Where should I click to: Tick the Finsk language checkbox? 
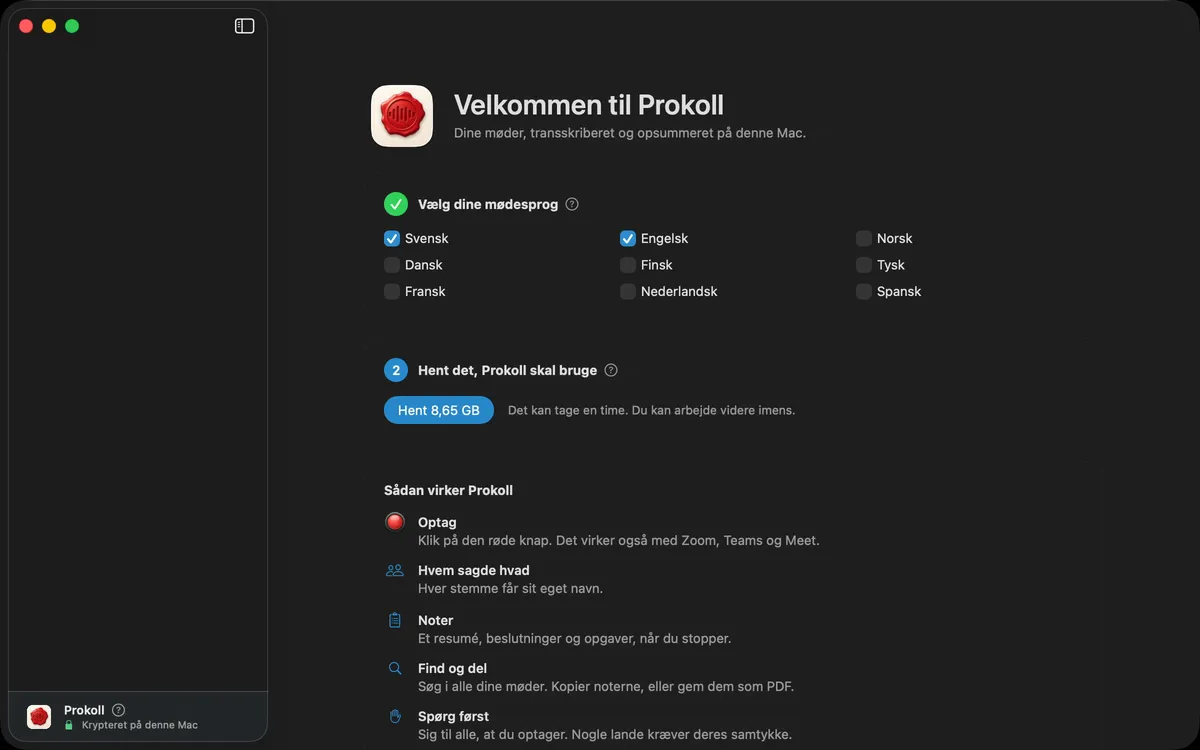point(628,265)
